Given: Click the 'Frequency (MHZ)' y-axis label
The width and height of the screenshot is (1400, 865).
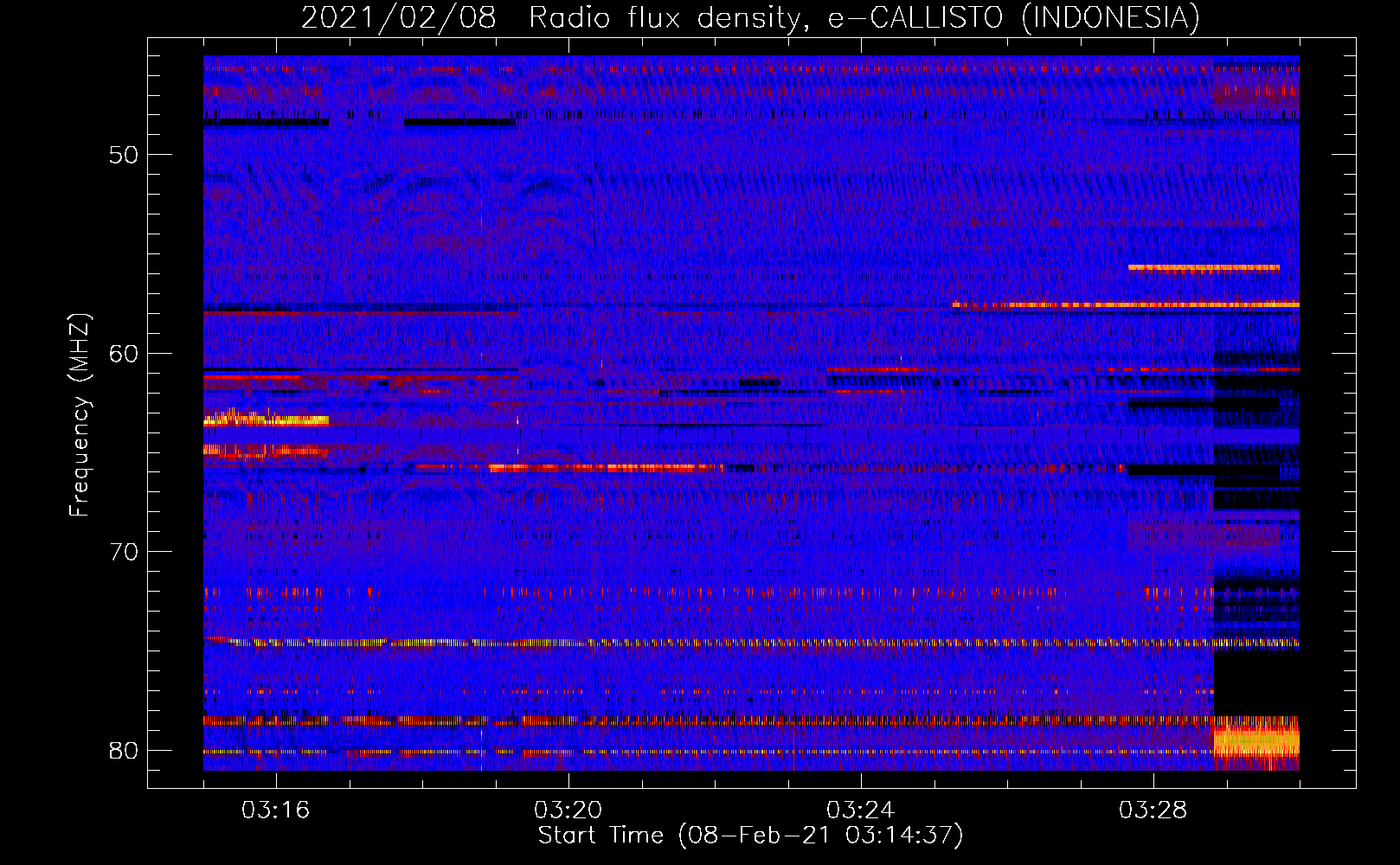Looking at the screenshot, I should [x=80, y=415].
